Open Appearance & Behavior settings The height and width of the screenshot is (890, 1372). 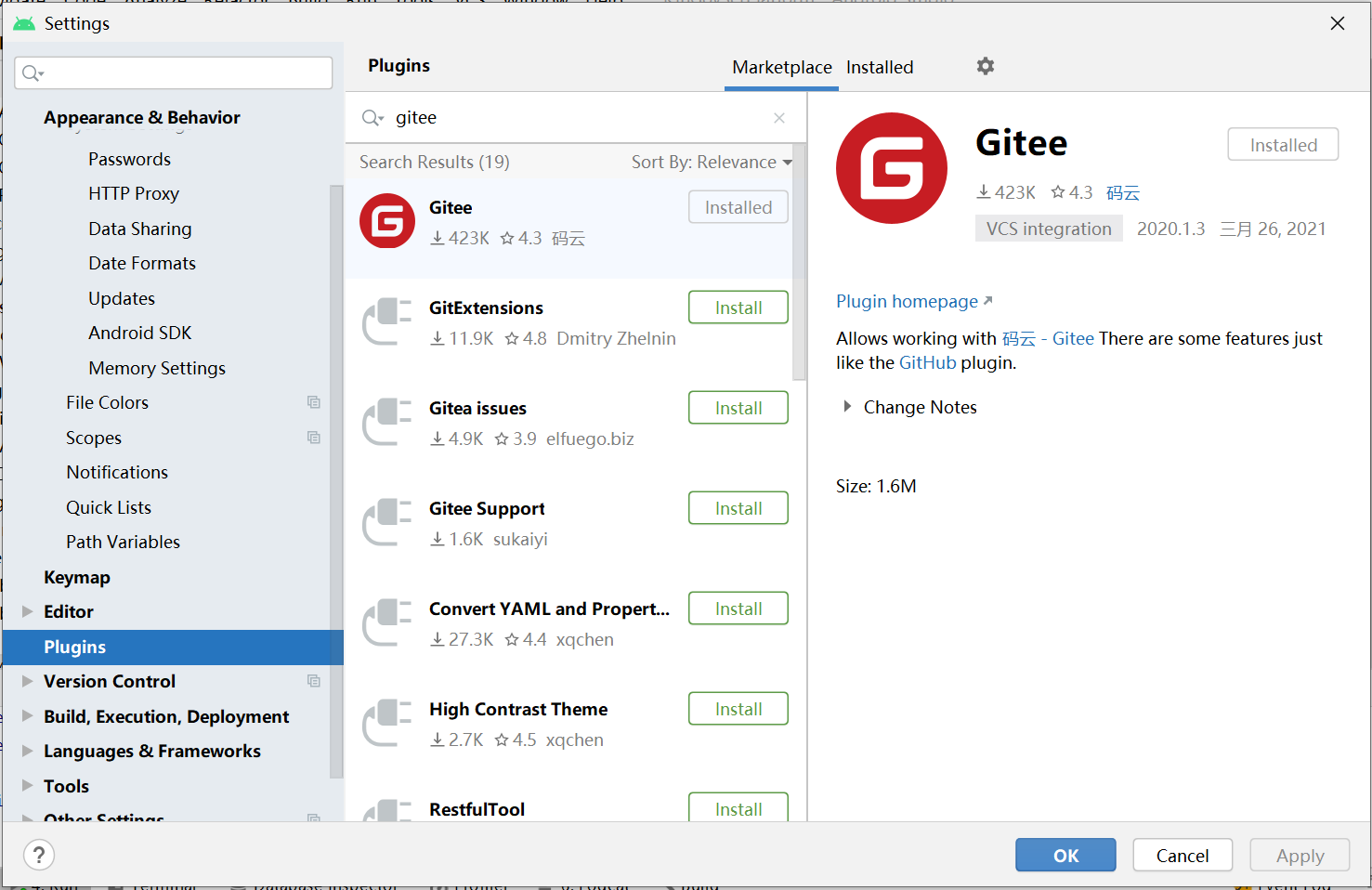coord(142,118)
